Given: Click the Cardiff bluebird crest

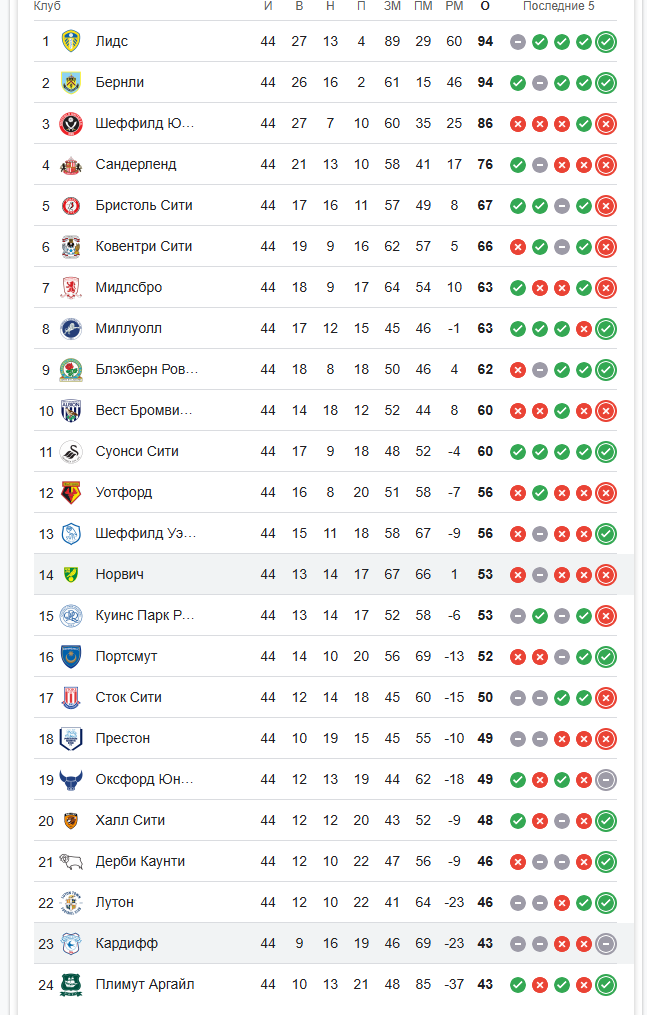Looking at the screenshot, I should [70, 943].
